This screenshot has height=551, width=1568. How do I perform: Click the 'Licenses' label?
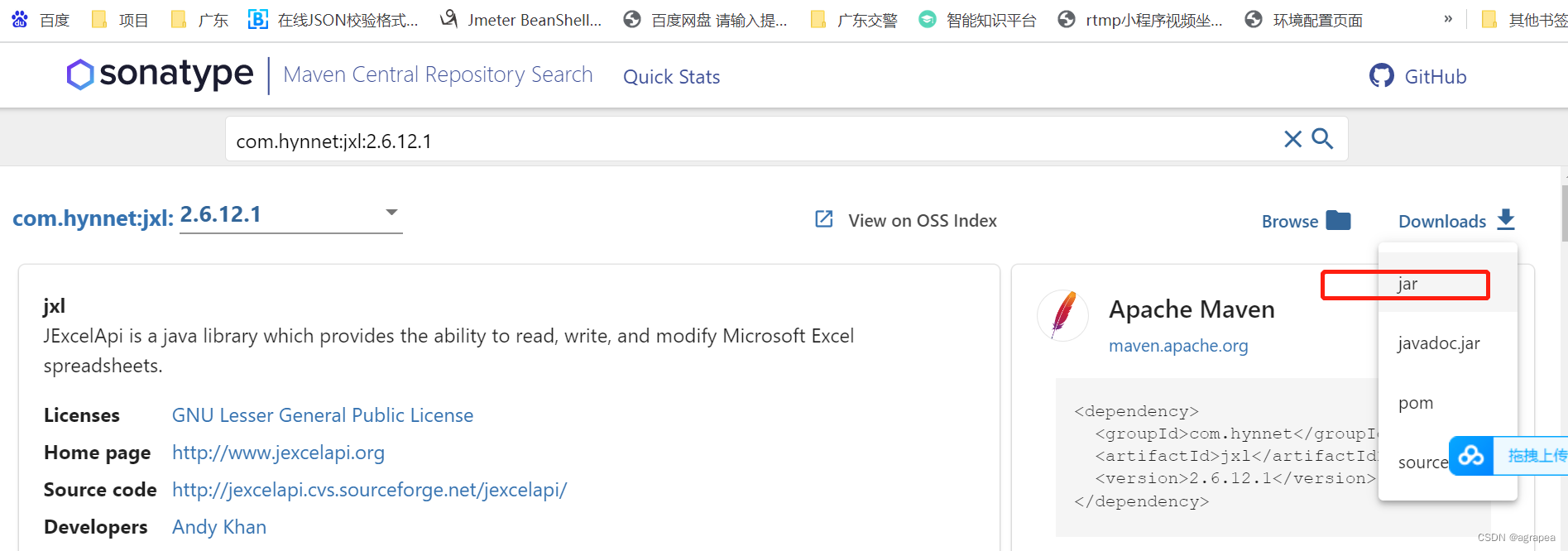coord(82,415)
